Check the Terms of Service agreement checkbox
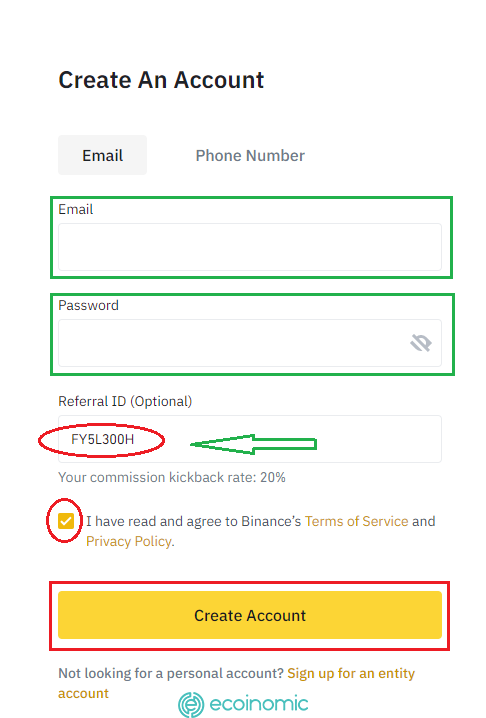The width and height of the screenshot is (486, 718). tap(66, 521)
